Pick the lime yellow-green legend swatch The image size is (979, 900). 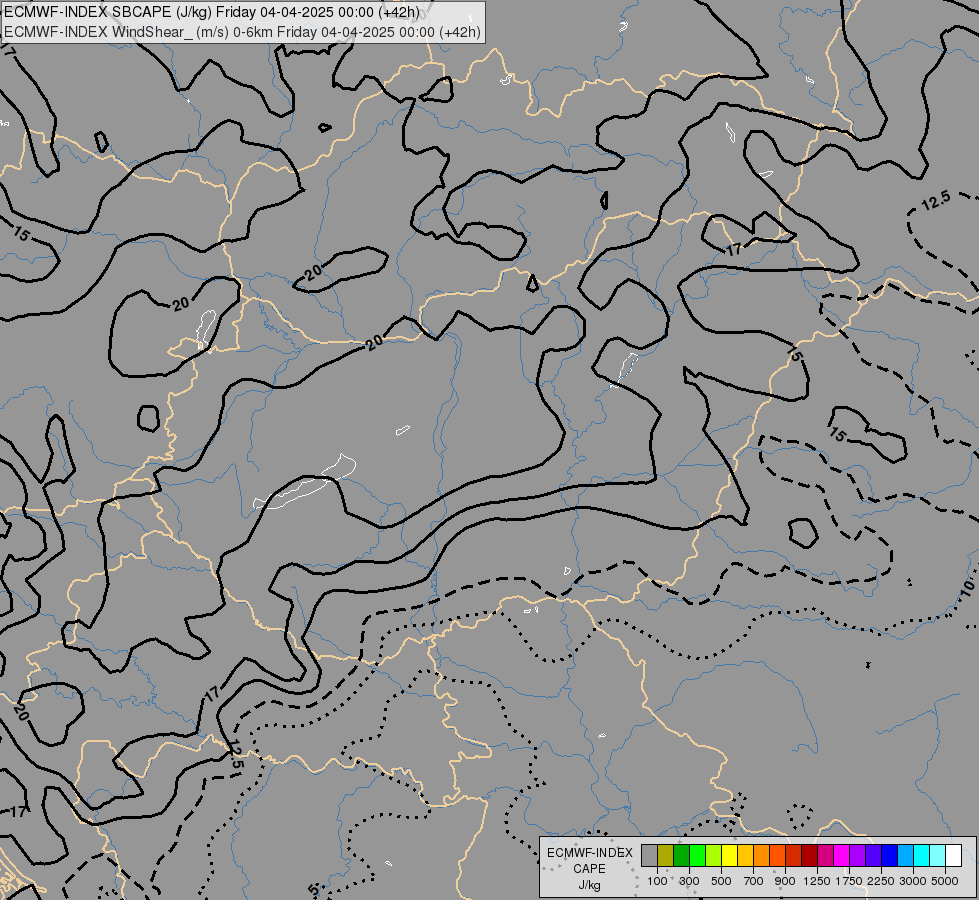point(713,855)
